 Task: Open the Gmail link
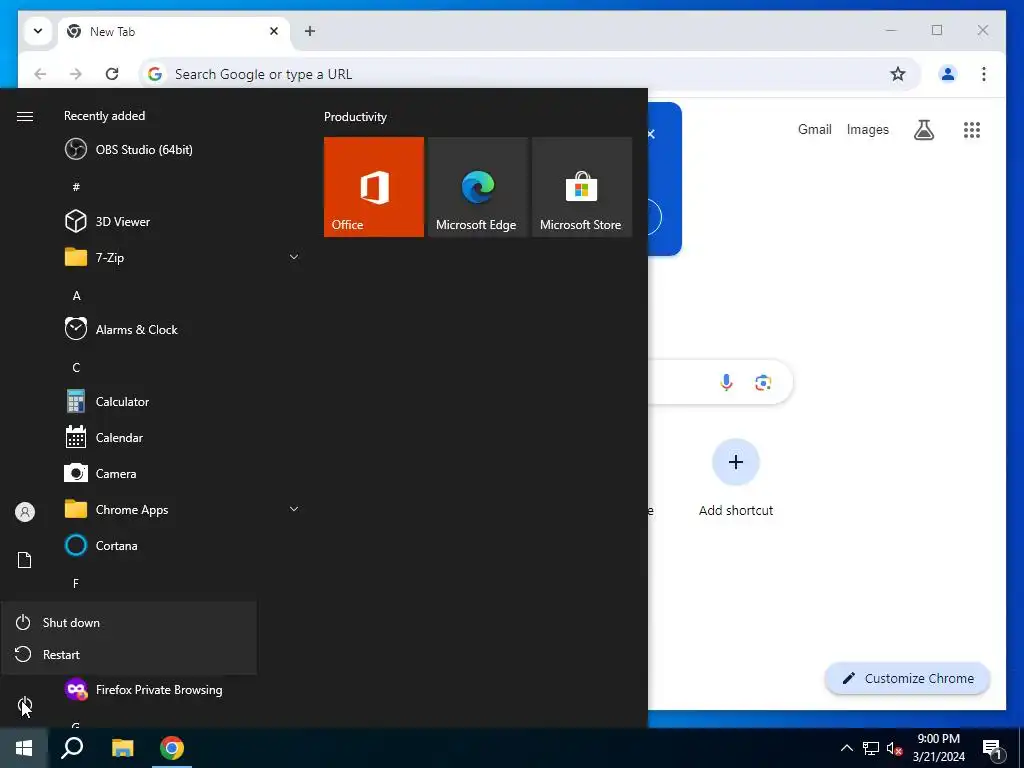(x=814, y=129)
